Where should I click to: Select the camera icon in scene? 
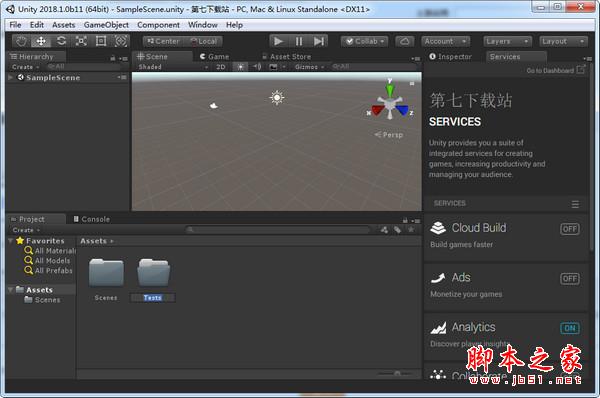tap(214, 105)
